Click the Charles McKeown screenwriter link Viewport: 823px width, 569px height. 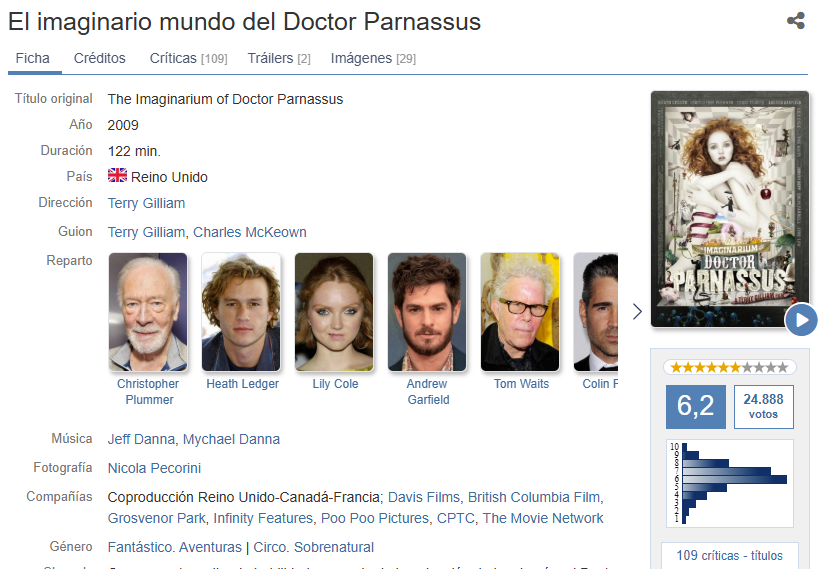click(x=250, y=232)
